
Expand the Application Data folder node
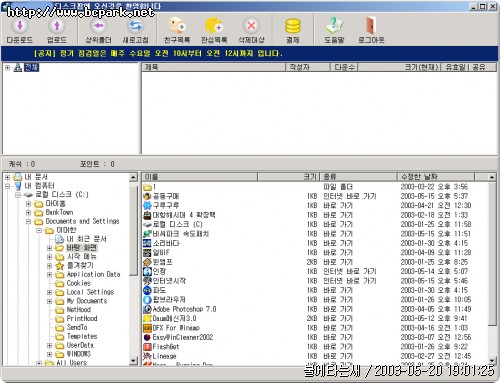(49, 275)
